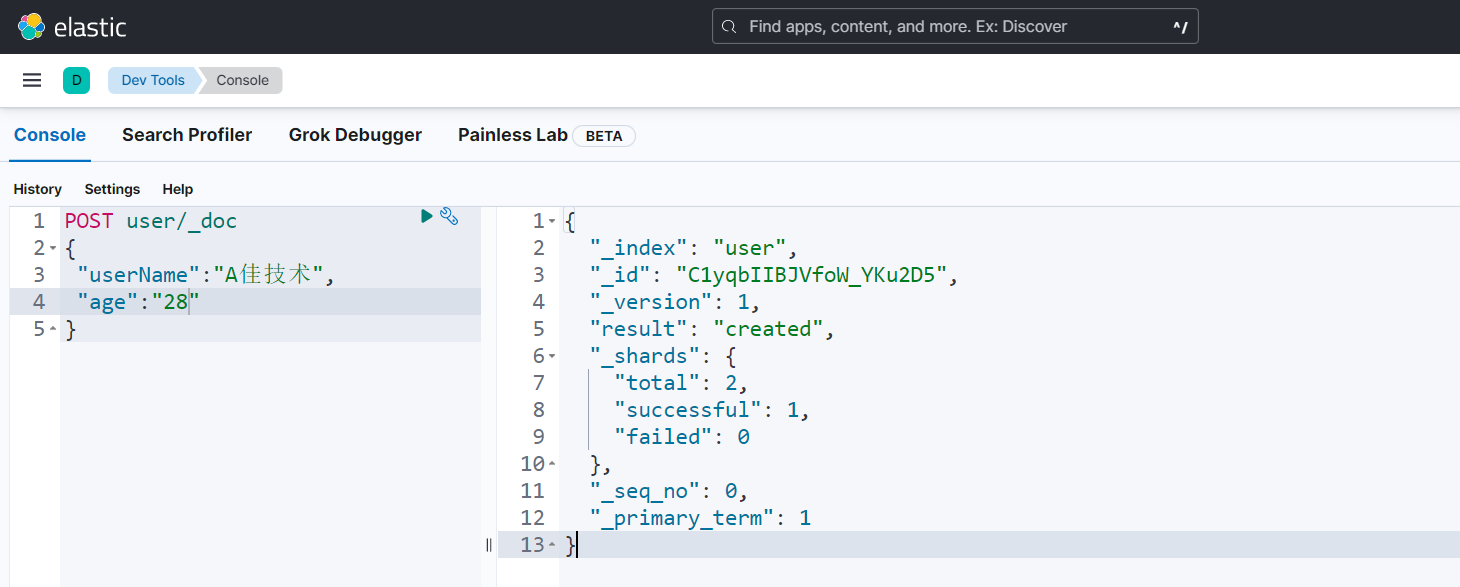Open the hamburger navigation menu
Viewport: 1460px width, 587px height.
point(32,80)
